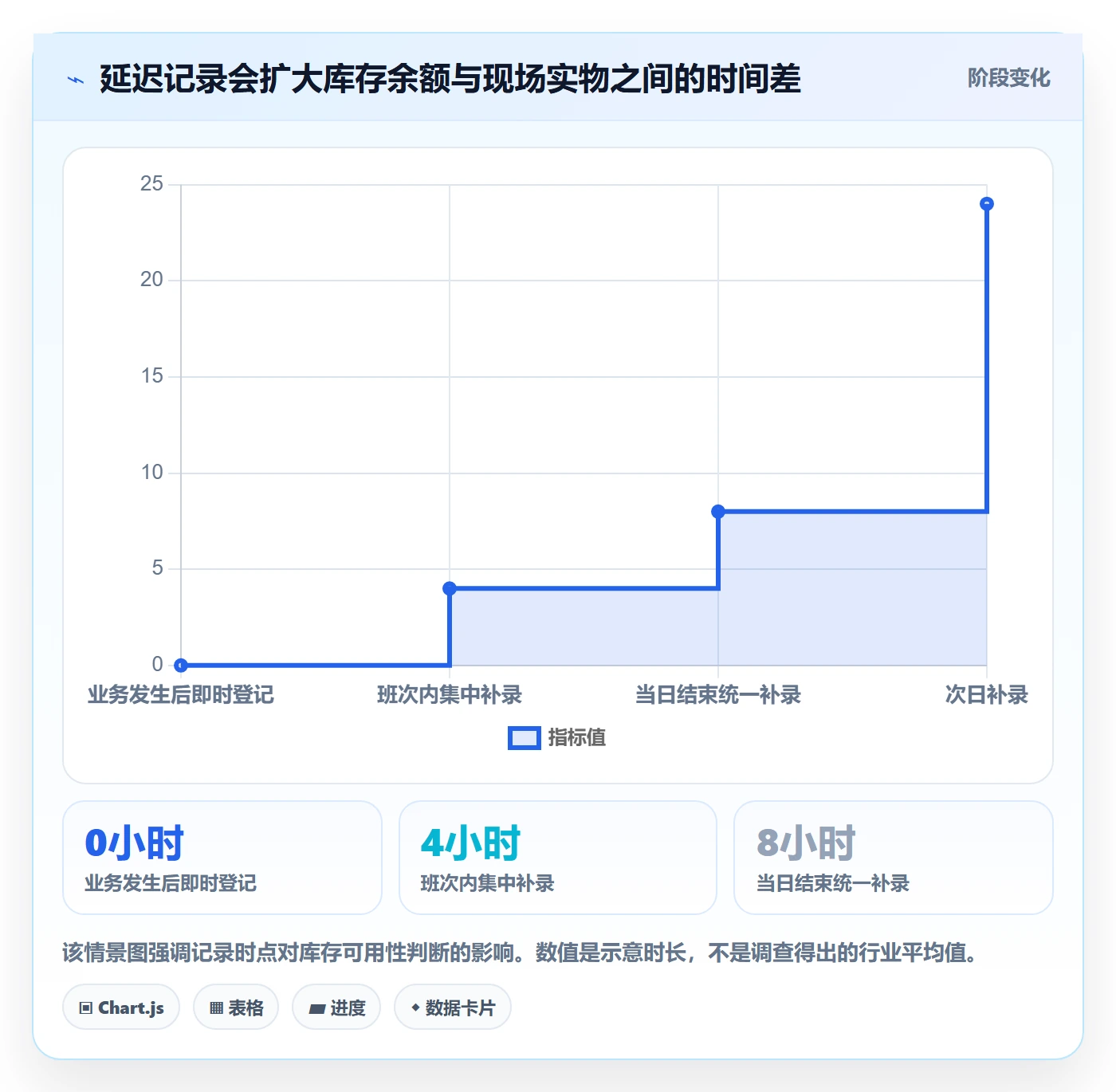Click y-axis value 20

click(x=151, y=280)
